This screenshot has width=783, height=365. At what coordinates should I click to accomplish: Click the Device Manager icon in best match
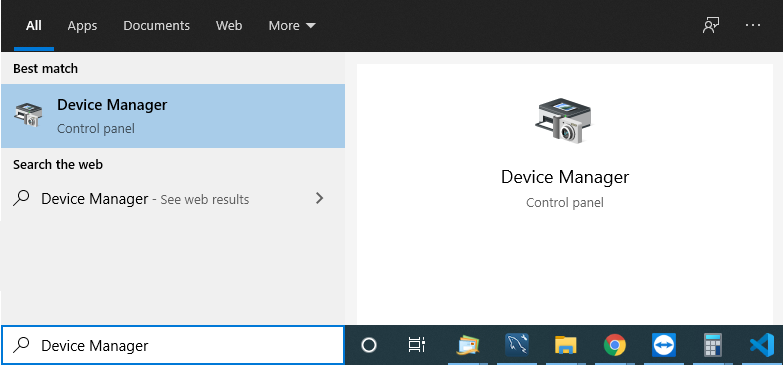coord(29,114)
